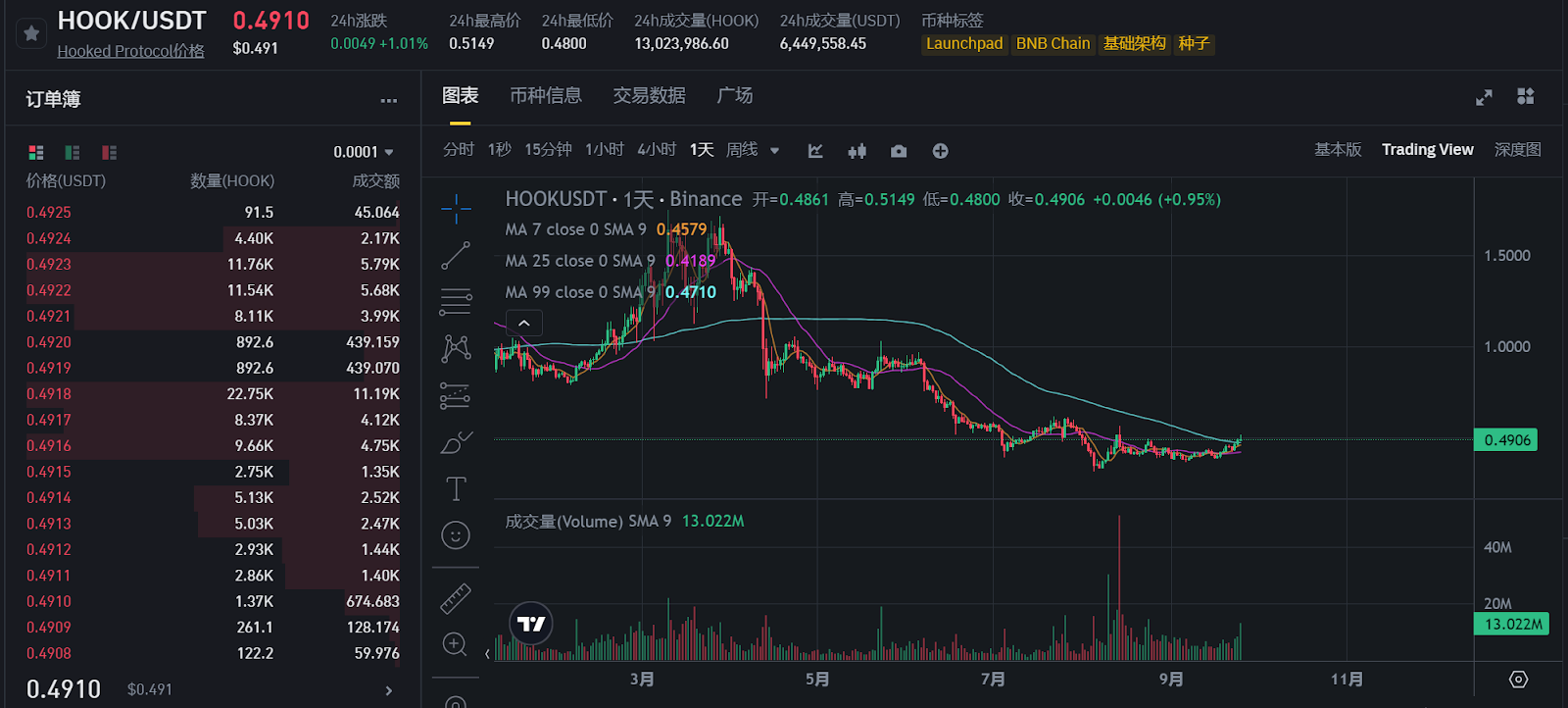This screenshot has width=1568, height=708.
Task: Select the 0.4925 sell order row
Action: coord(213,213)
